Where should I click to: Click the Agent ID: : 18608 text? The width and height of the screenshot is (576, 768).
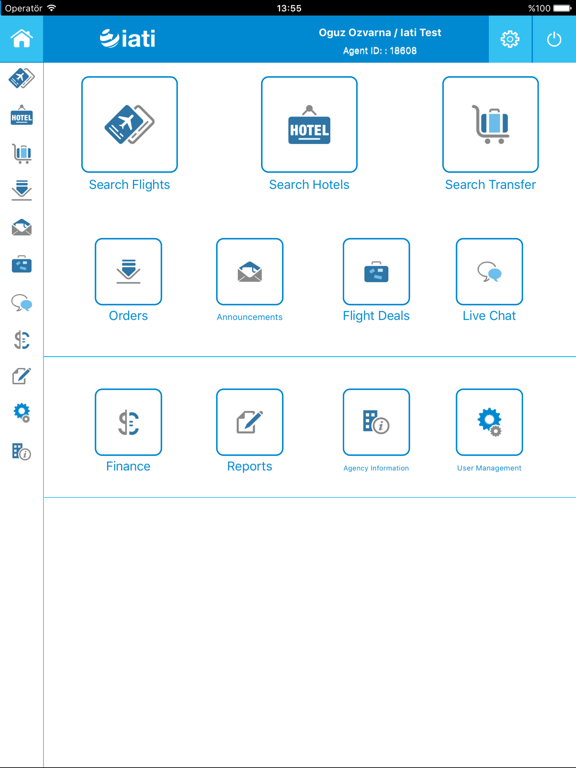coord(380,50)
